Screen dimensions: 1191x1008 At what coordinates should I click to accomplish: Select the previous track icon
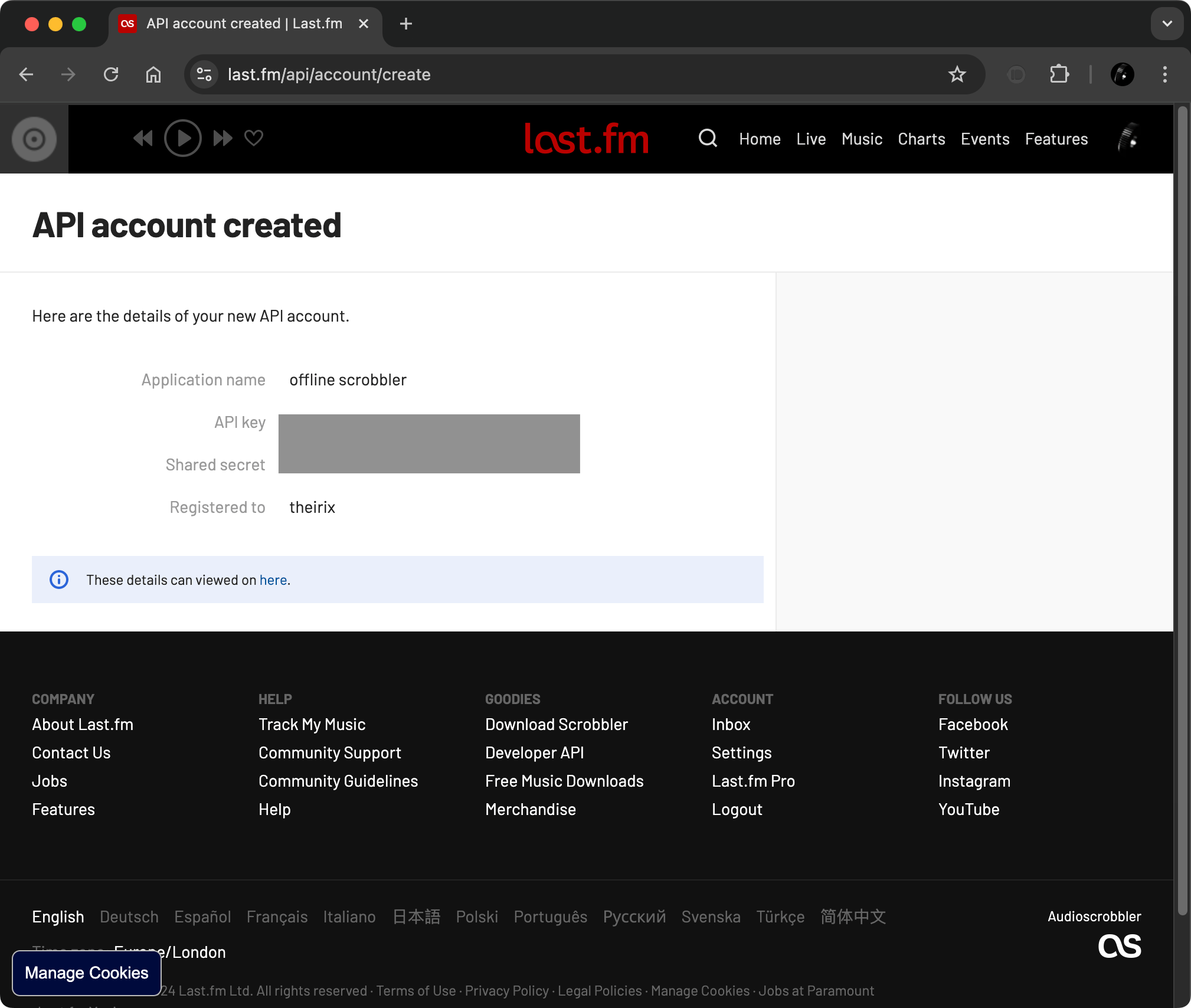143,138
